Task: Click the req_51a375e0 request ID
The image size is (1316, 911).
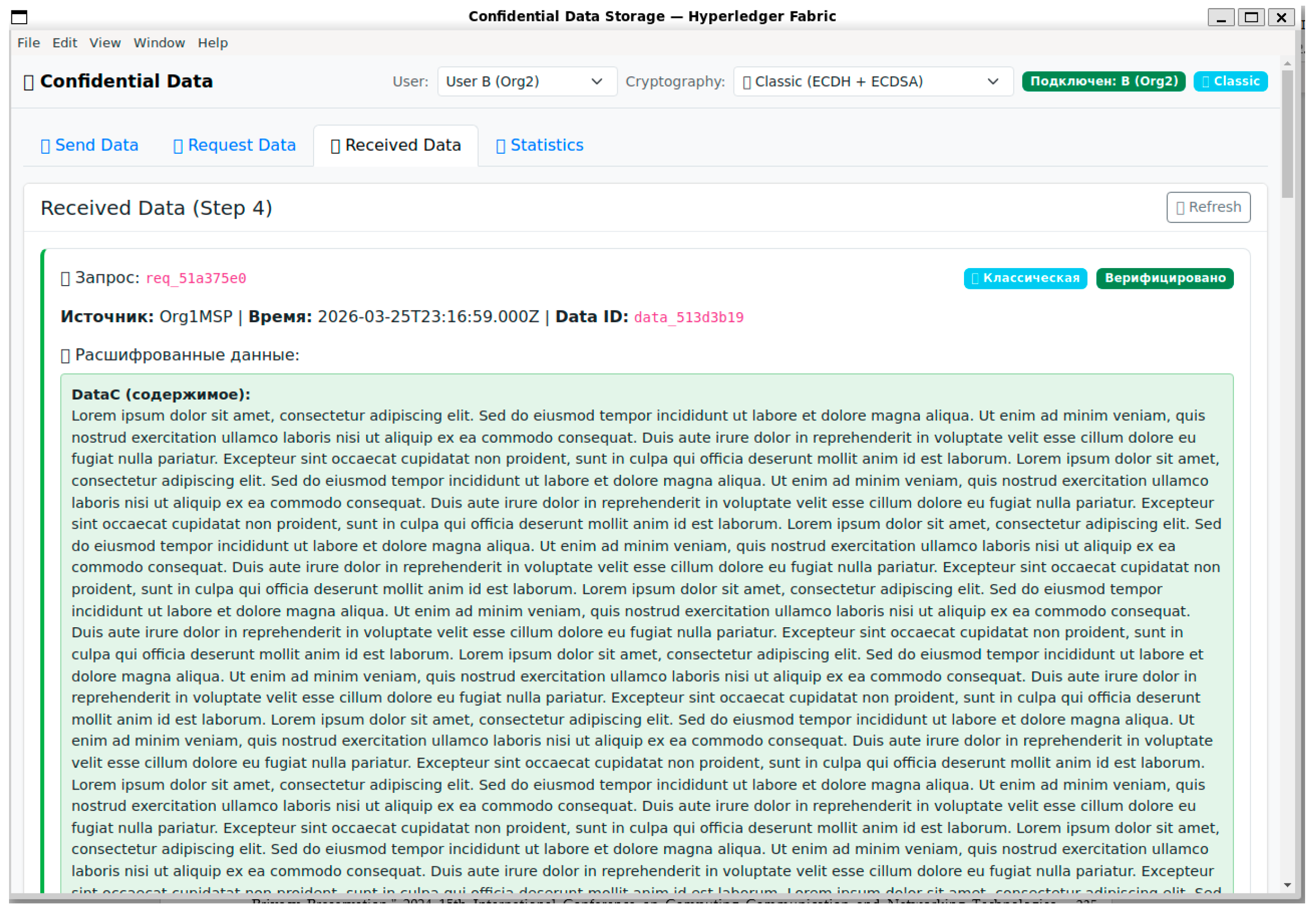Action: [196, 279]
